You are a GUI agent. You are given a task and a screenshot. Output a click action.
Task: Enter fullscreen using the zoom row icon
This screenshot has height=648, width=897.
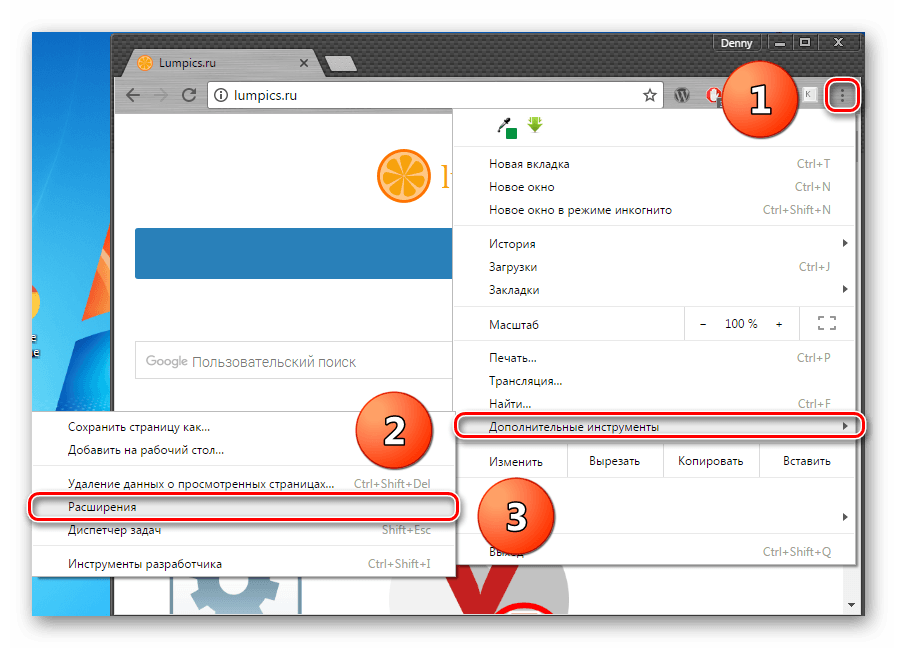click(826, 324)
